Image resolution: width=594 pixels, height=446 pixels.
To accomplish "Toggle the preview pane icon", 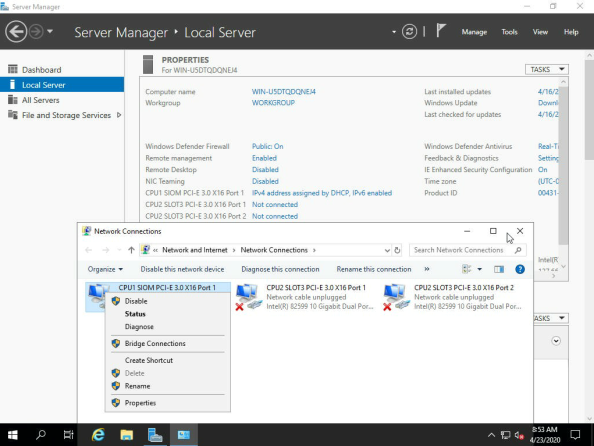I will point(499,269).
